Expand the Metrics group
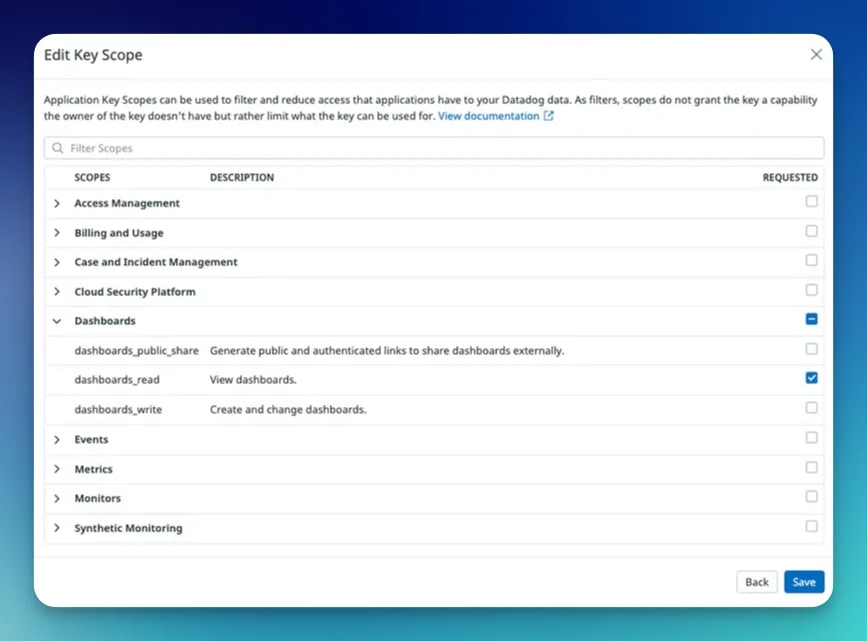Screen dimensions: 867x641 point(57,469)
